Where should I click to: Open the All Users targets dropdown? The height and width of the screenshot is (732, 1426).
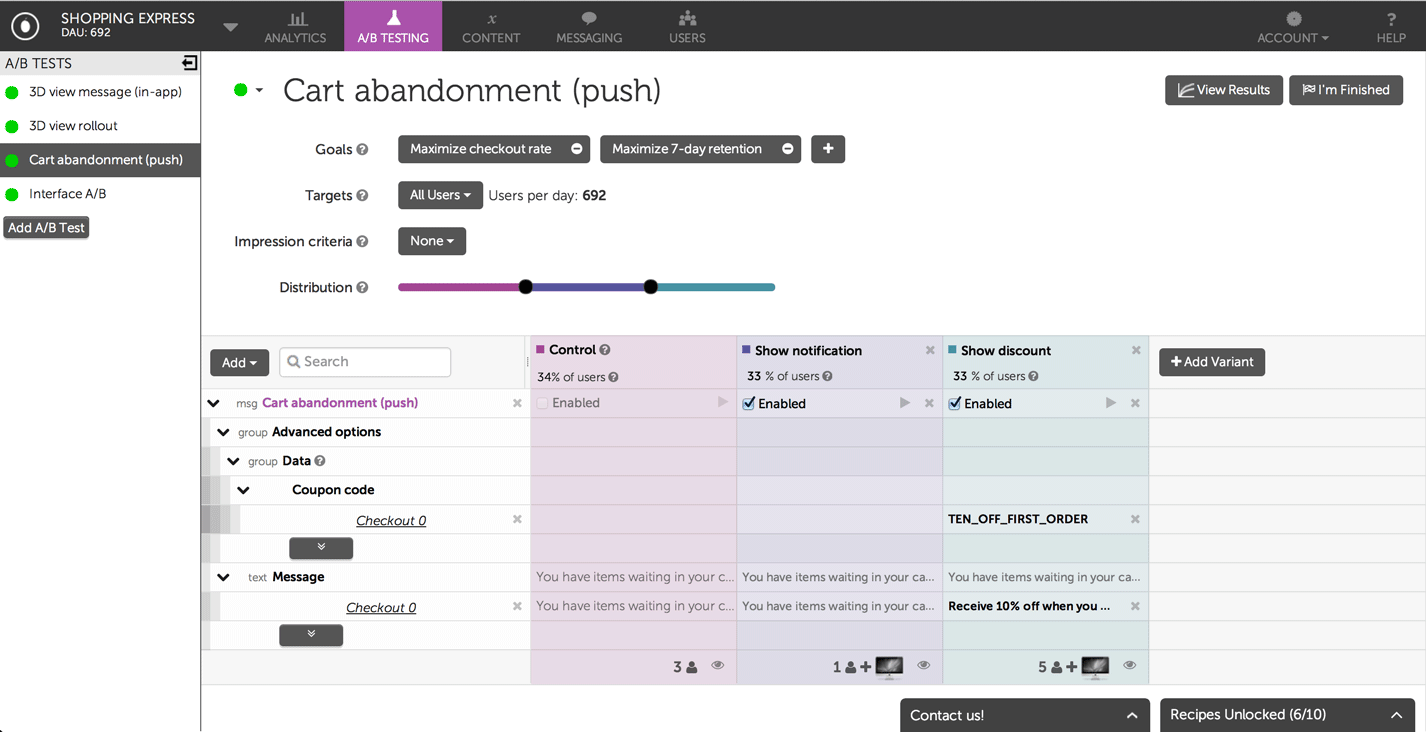[x=440, y=195]
